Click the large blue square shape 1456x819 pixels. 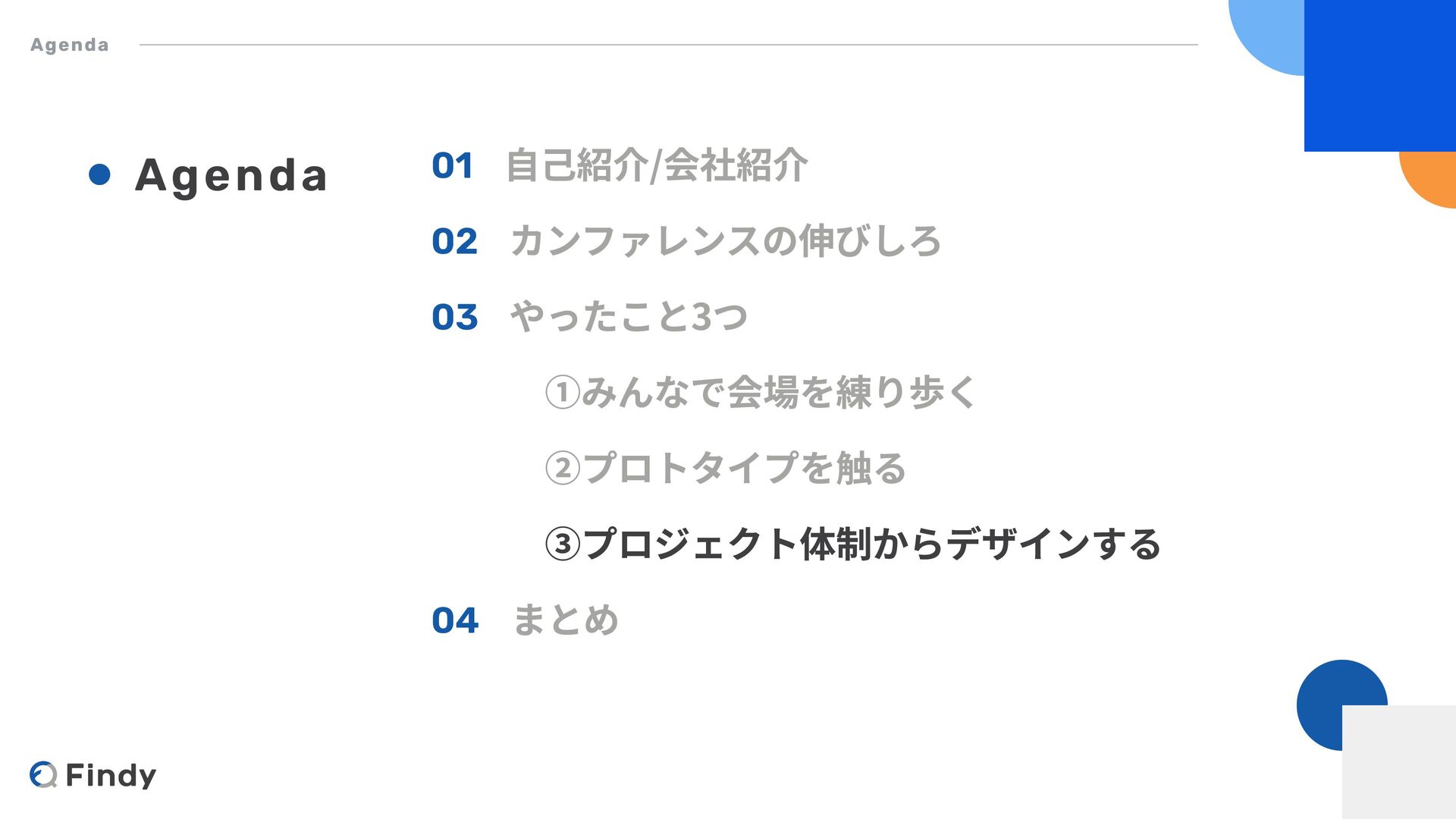pos(1380,76)
